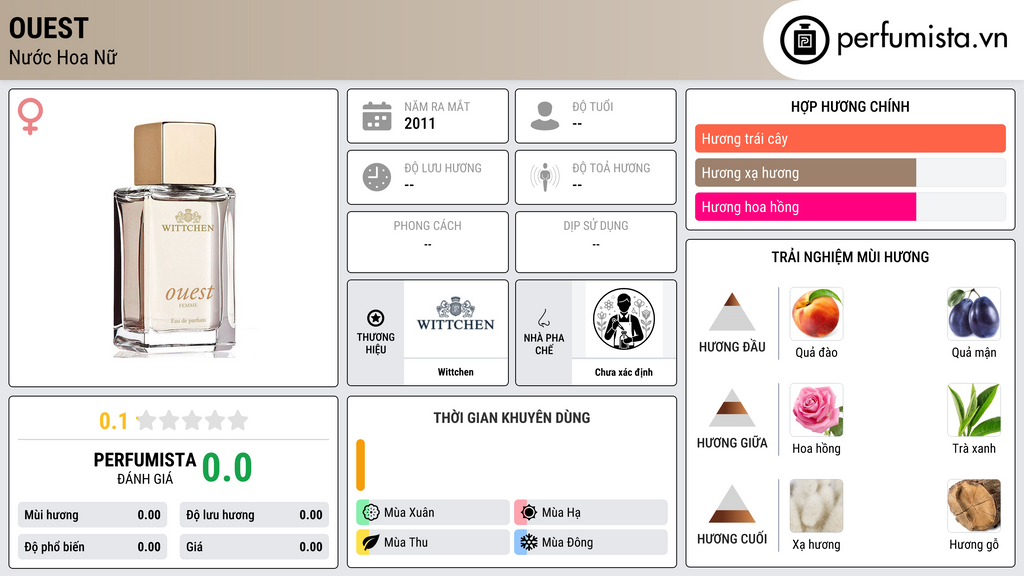Click the Hương trái cây accord bar

(x=850, y=138)
